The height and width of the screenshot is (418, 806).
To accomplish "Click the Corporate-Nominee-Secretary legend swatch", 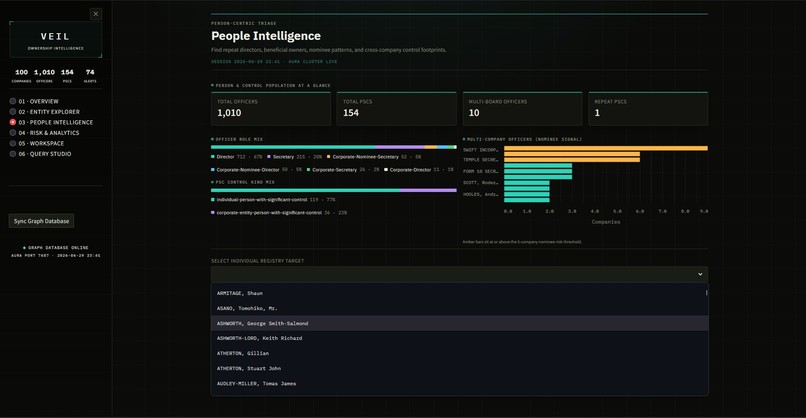I will [328, 157].
